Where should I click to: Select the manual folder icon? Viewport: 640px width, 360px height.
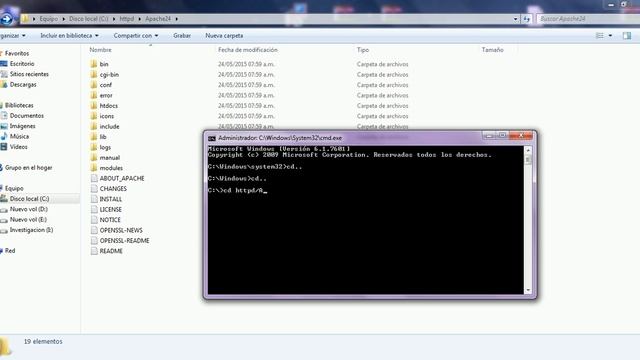(x=94, y=157)
